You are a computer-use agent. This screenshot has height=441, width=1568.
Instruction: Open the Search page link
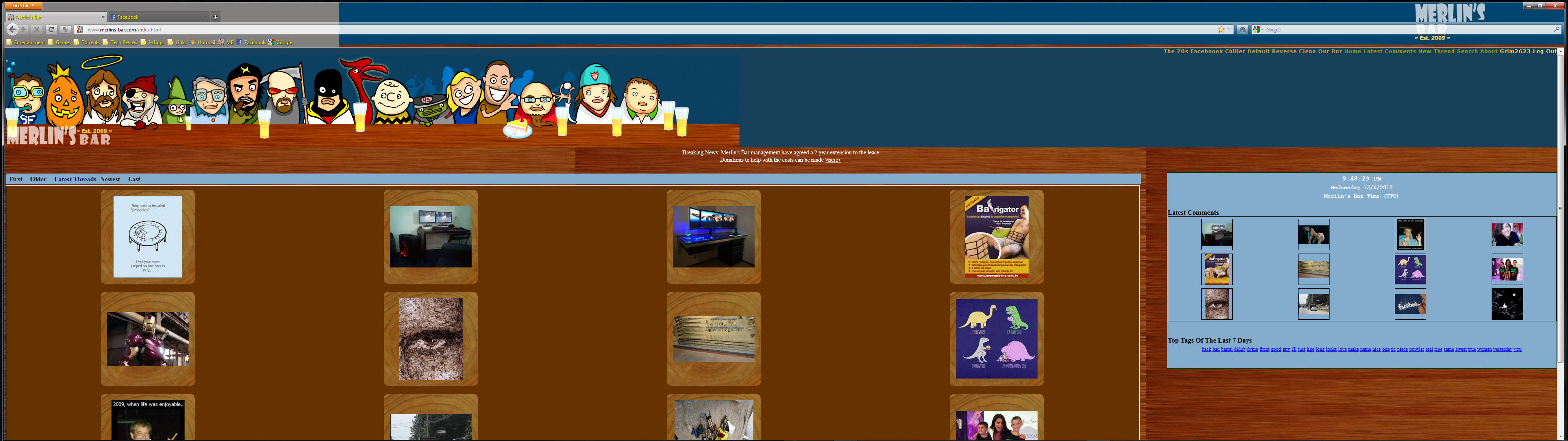coord(1468,51)
